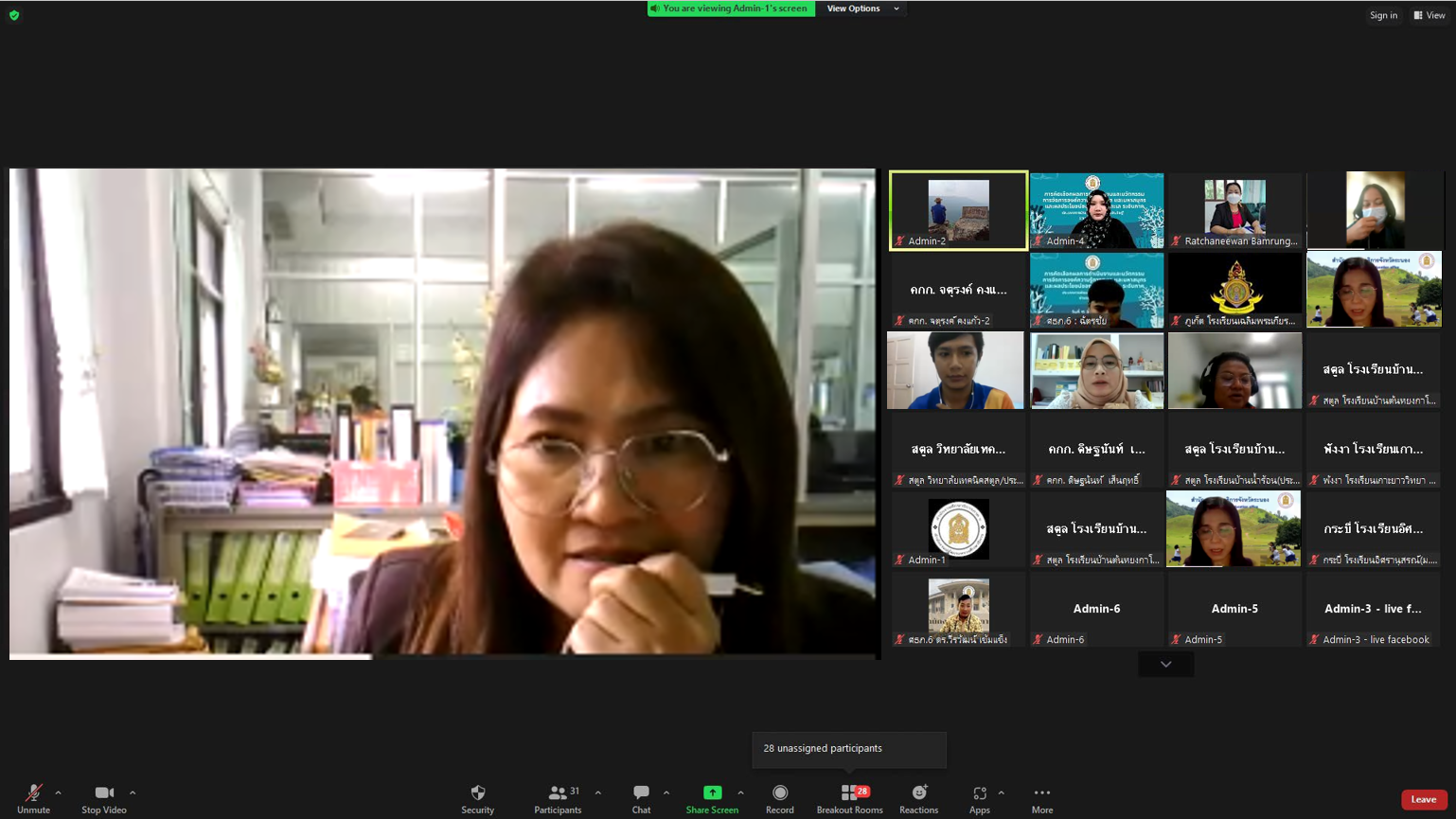Viewport: 1456px width, 819px height.
Task: Click muted mic icon on Ratchaneewan tile
Action: [1176, 241]
